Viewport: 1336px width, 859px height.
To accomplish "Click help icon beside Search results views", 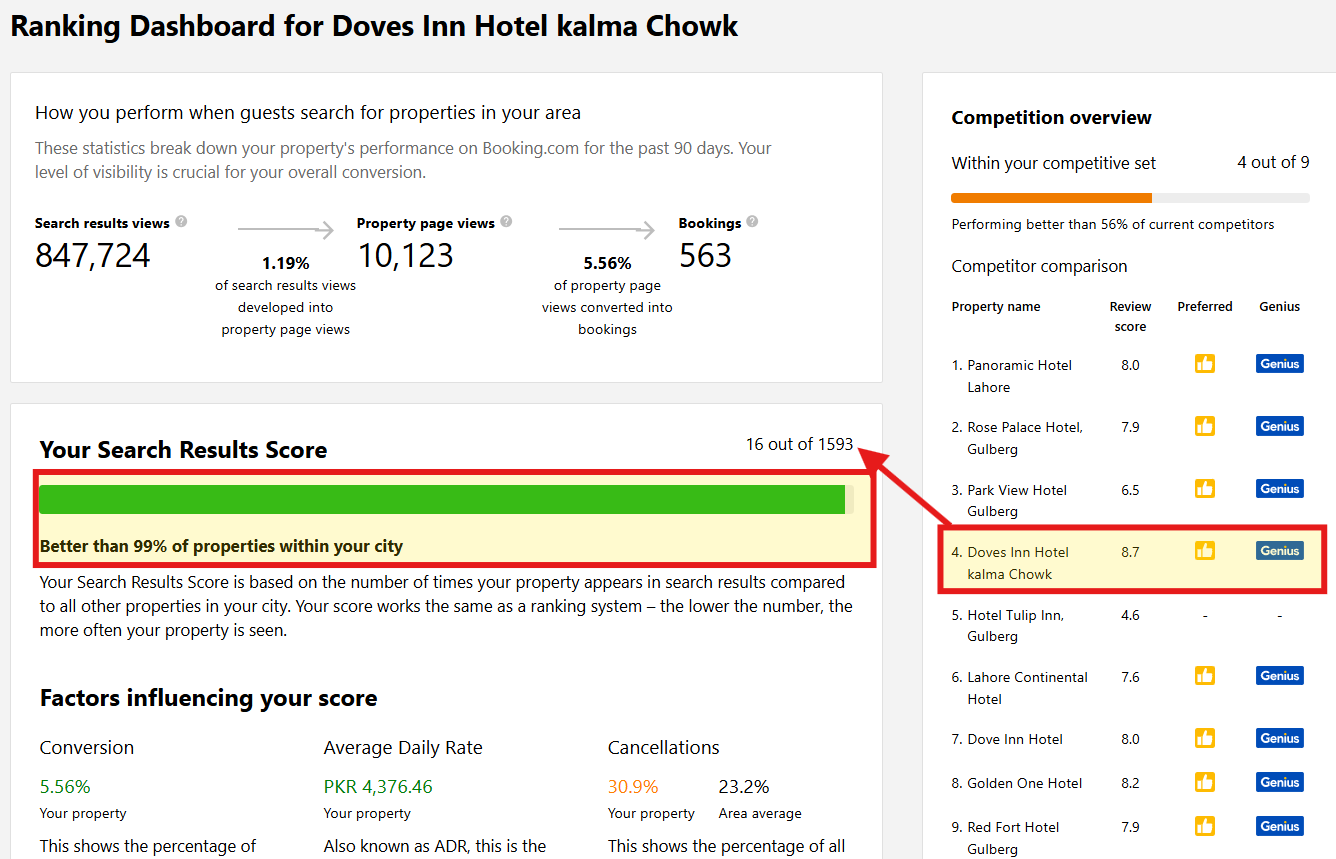I will click(181, 222).
